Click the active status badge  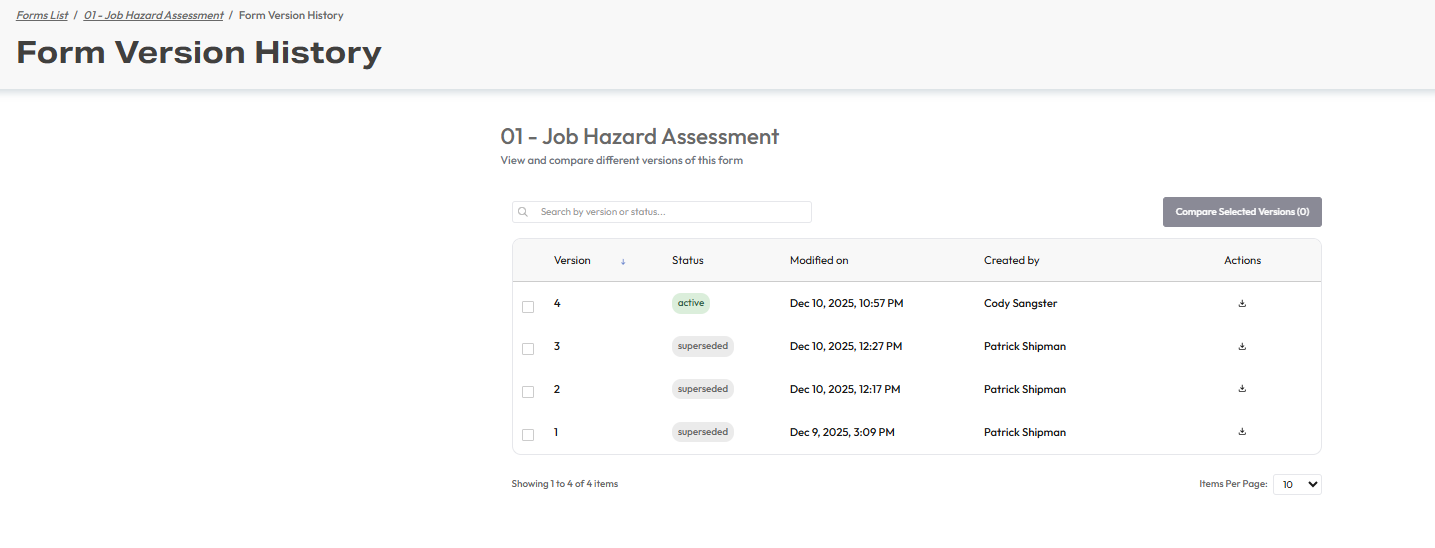pos(691,303)
